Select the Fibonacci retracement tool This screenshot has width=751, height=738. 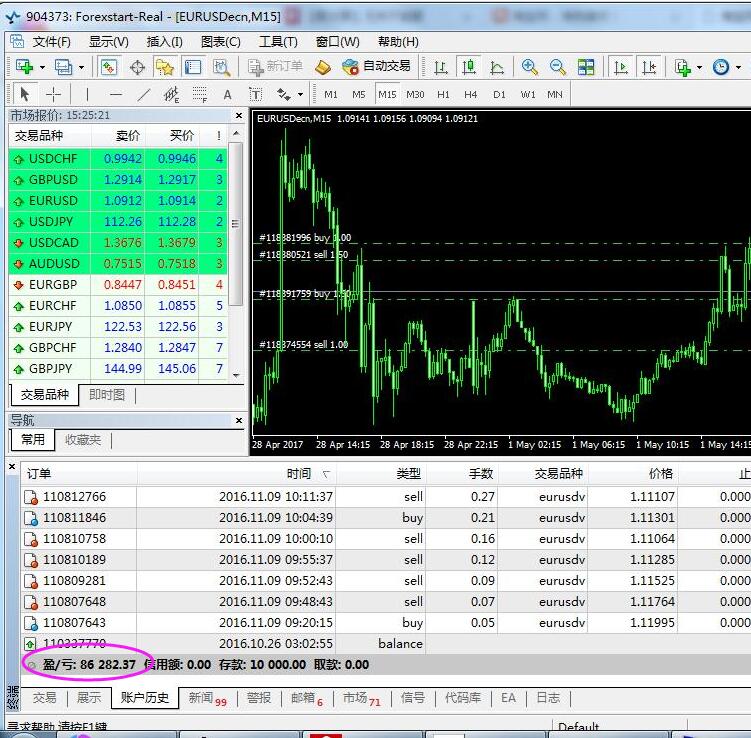(x=199, y=94)
